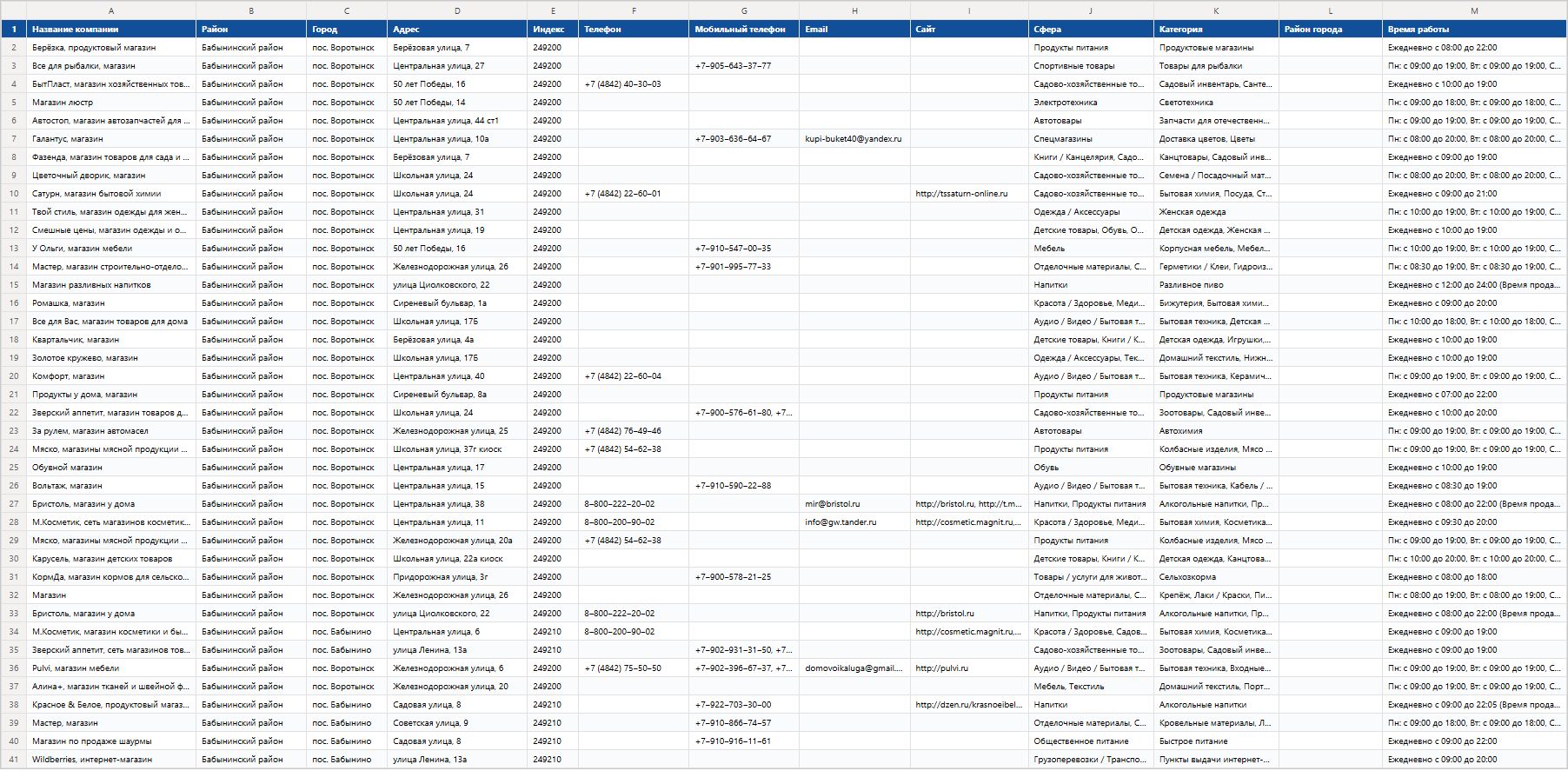1568x784 pixels.
Task: Click the 'Спортивные товары' sphere cell
Action: [x=1091, y=66]
